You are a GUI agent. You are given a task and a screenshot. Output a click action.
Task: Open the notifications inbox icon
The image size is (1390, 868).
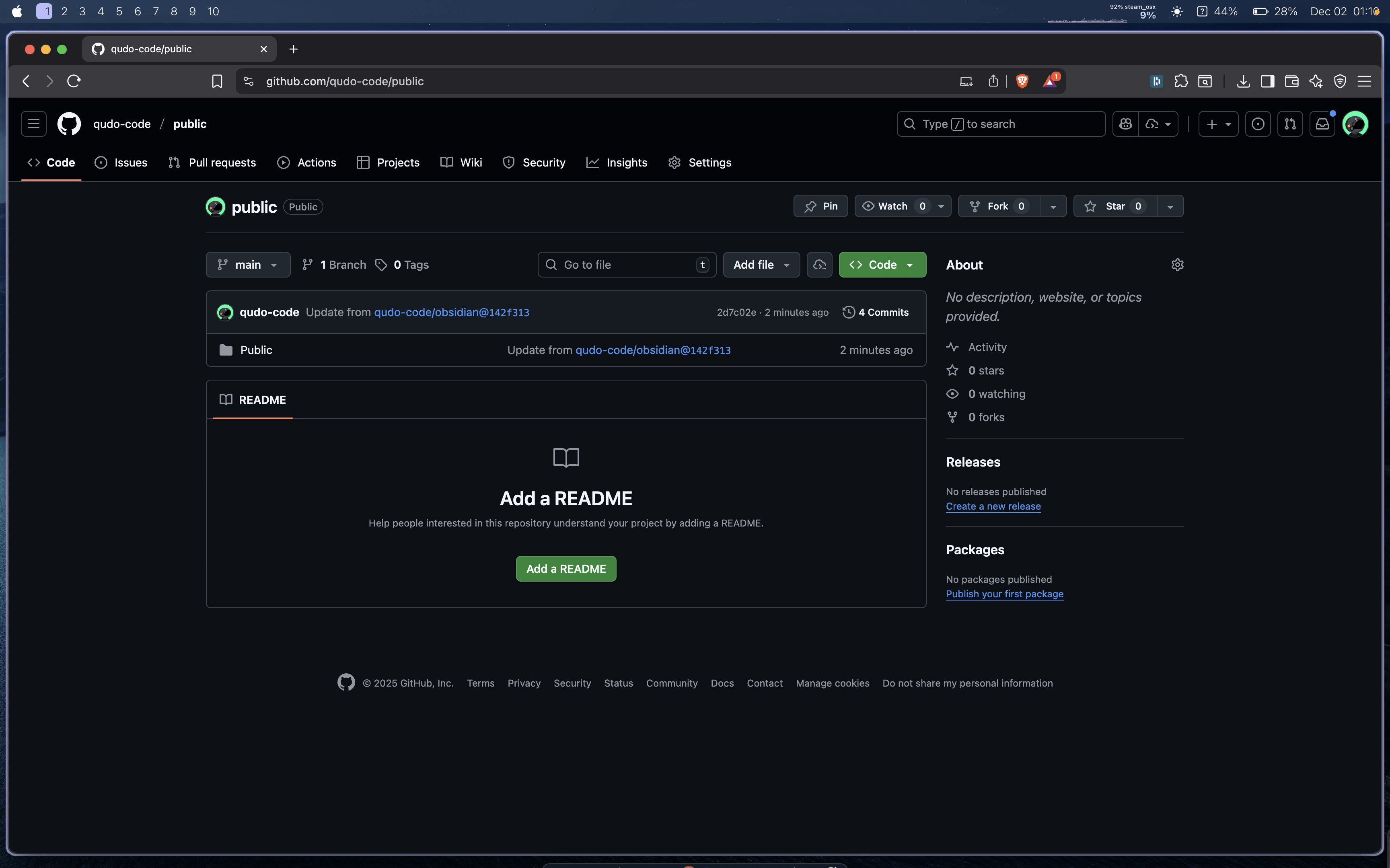point(1322,124)
